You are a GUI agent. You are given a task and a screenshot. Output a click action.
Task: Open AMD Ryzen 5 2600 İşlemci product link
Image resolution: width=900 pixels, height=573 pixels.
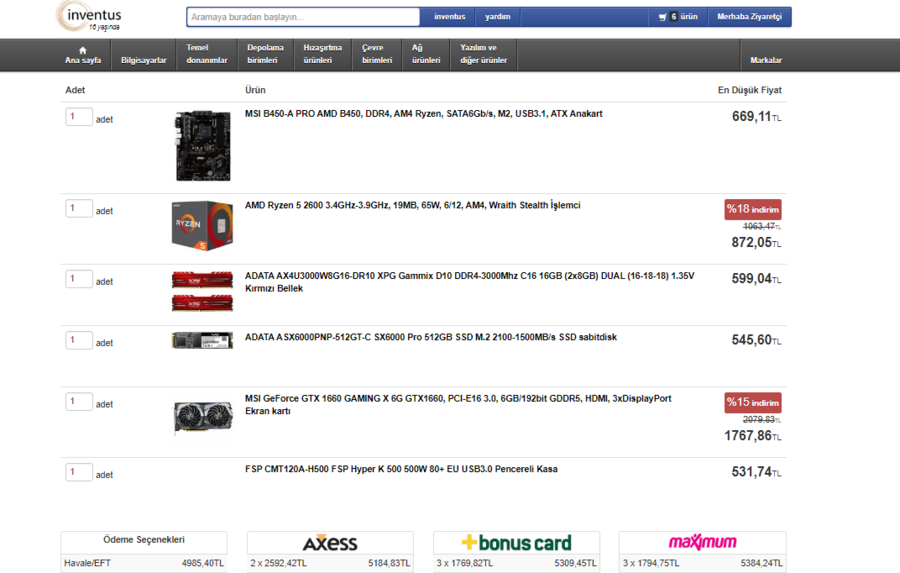413,205
